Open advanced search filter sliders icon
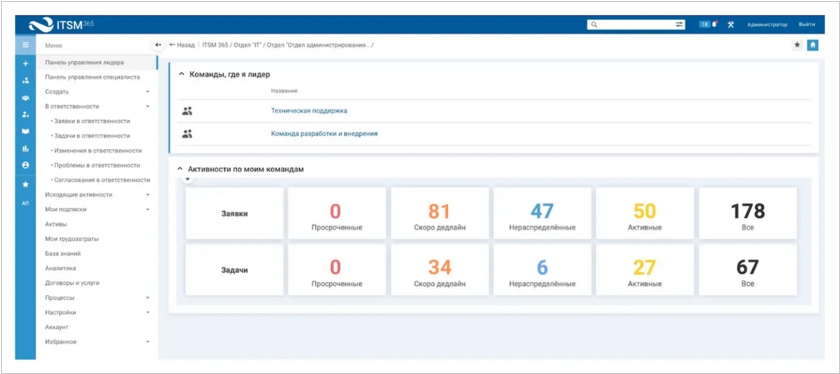 click(x=679, y=25)
